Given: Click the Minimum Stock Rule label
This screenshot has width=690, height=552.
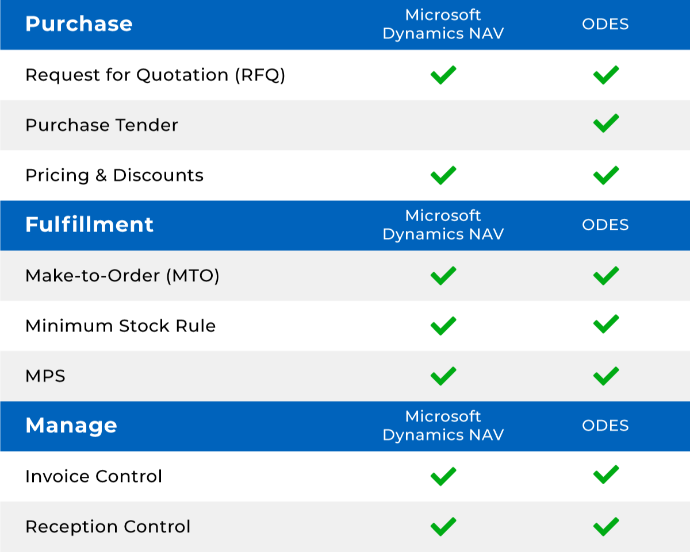Looking at the screenshot, I should pos(121,326).
